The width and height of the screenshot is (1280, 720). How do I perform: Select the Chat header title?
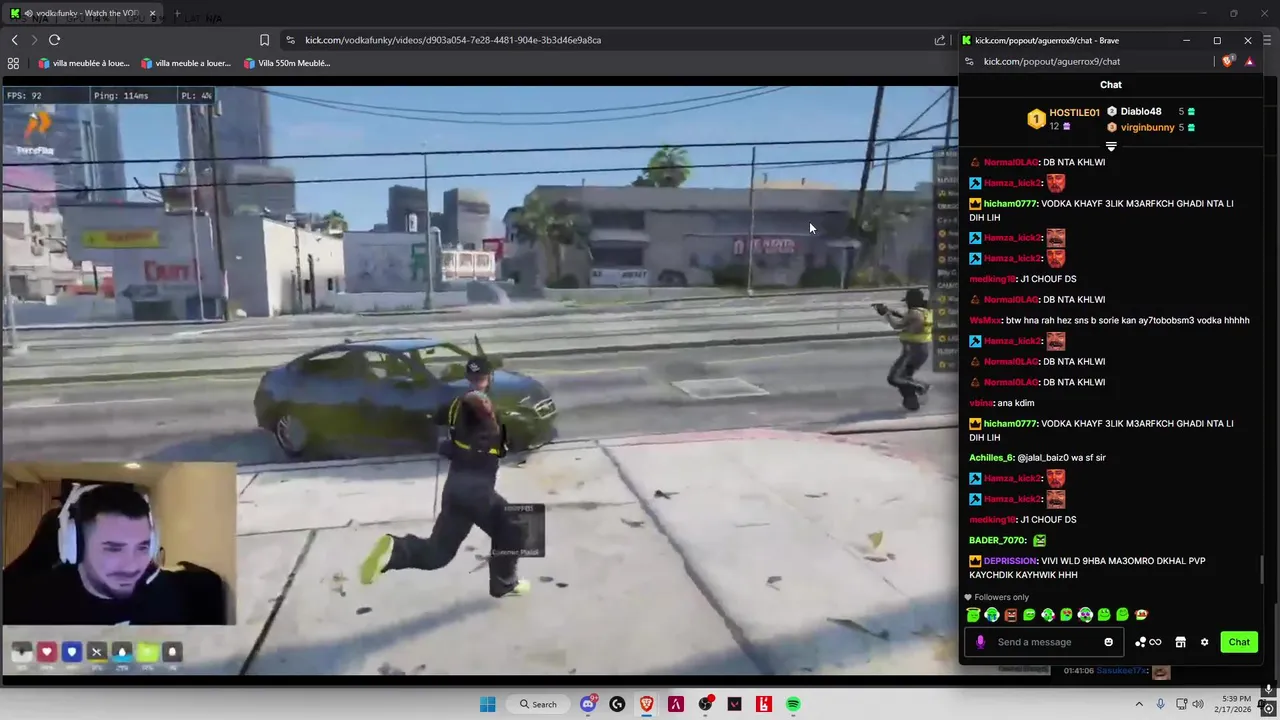(x=1111, y=85)
